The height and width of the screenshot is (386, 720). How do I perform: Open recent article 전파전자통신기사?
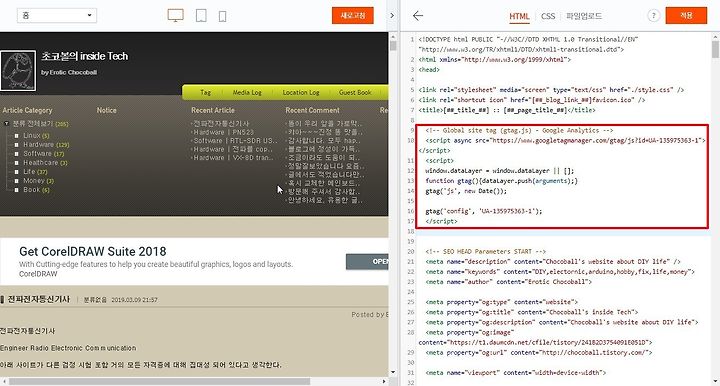coord(221,123)
